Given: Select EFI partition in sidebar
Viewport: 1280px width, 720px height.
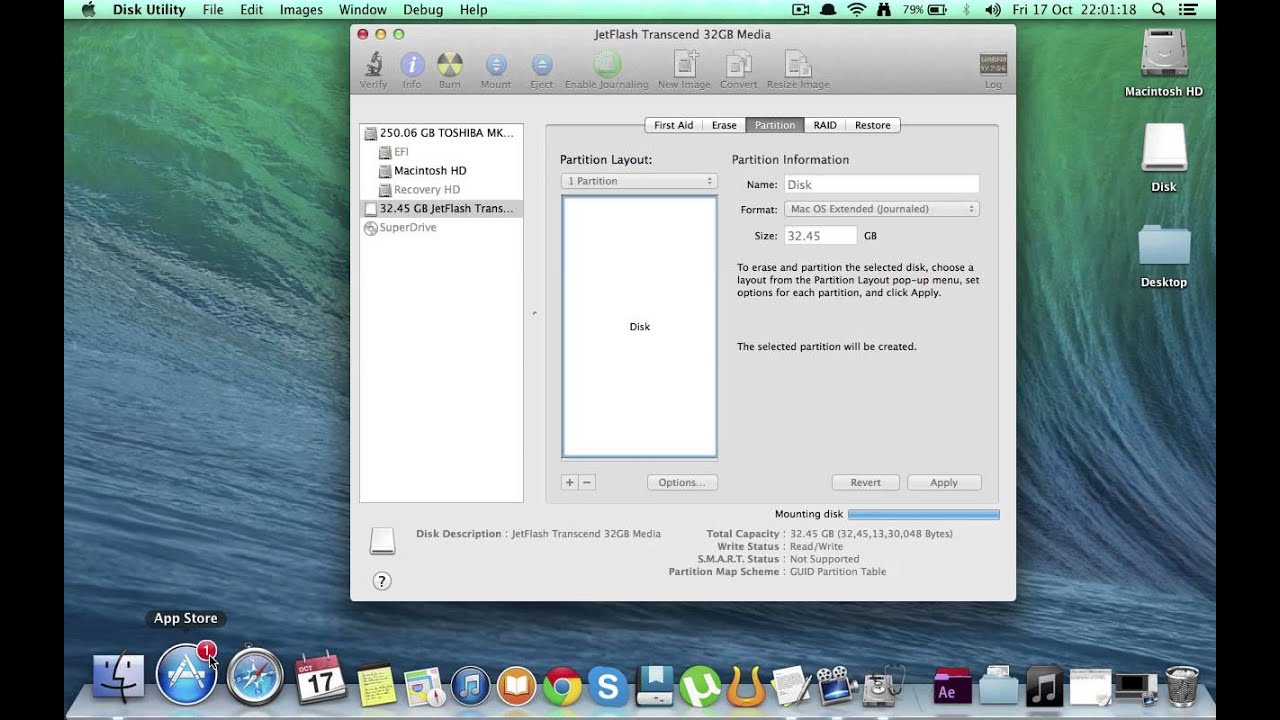Looking at the screenshot, I should click(441, 152).
